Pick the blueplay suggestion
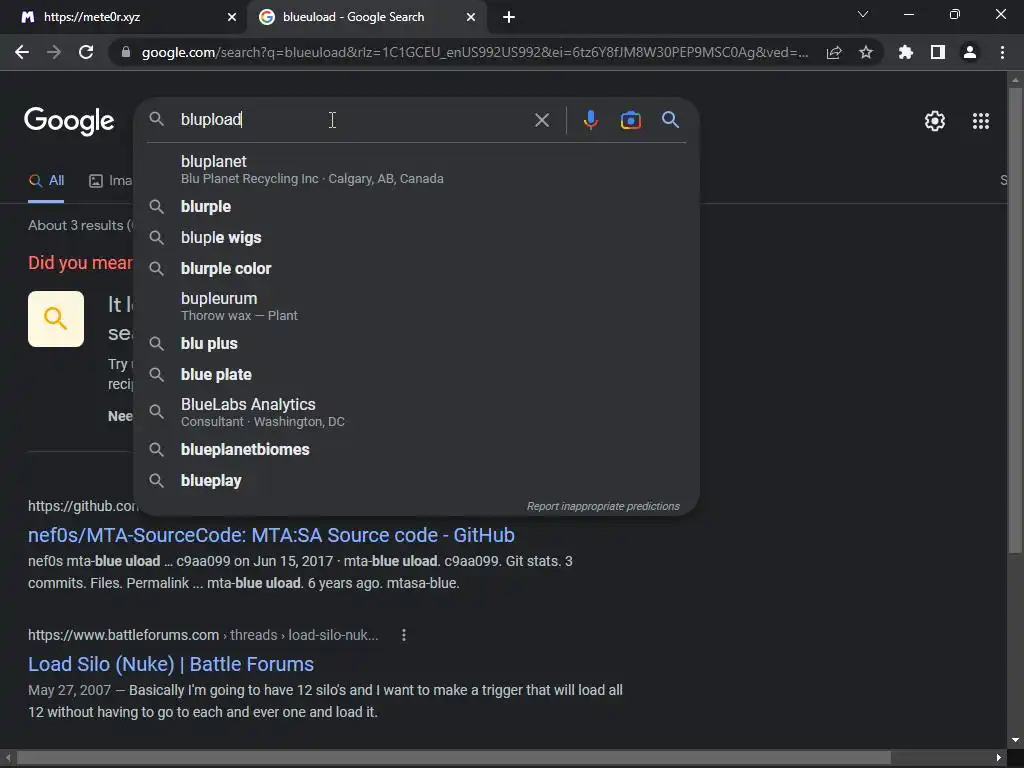 pos(417,481)
